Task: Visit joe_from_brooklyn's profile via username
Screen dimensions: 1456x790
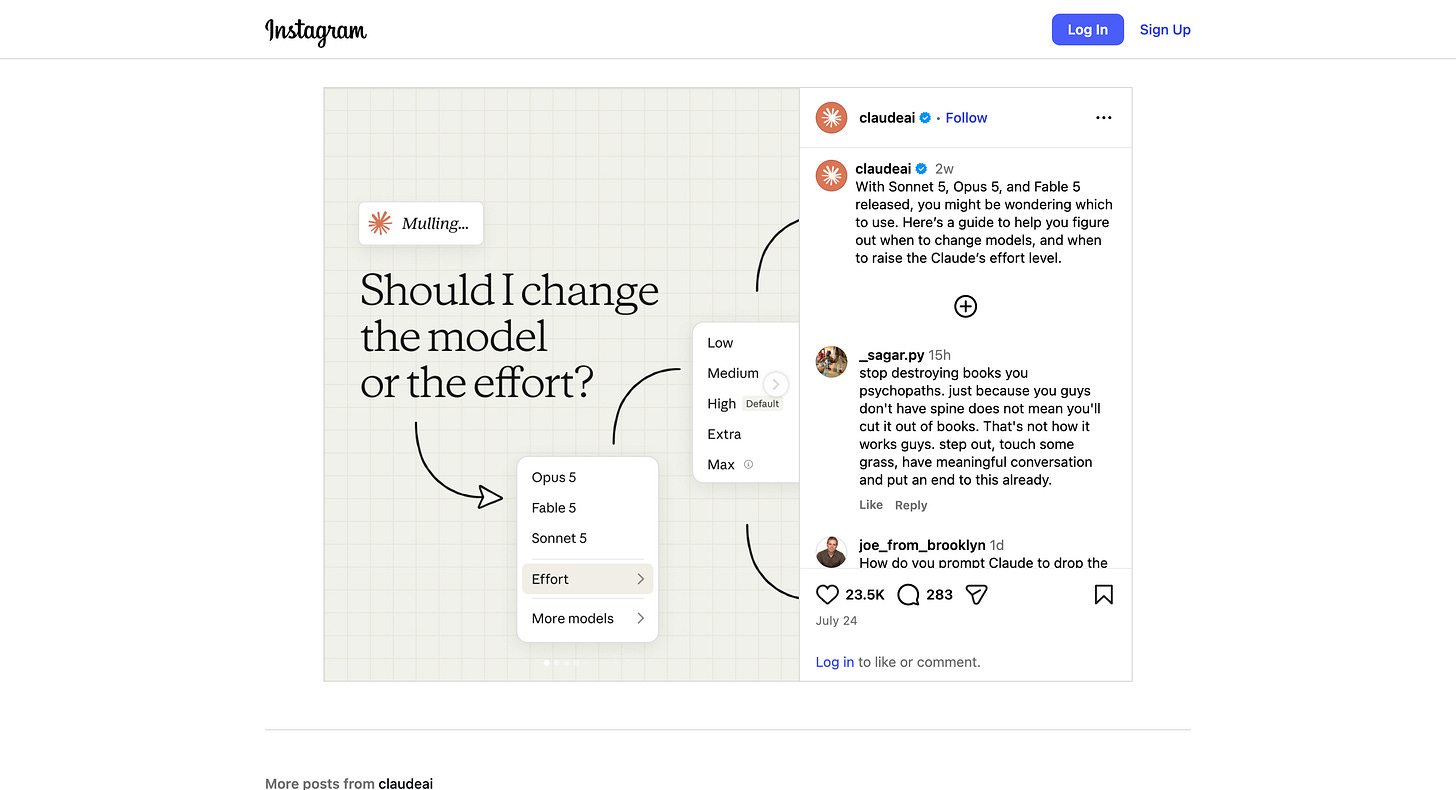Action: tap(922, 545)
